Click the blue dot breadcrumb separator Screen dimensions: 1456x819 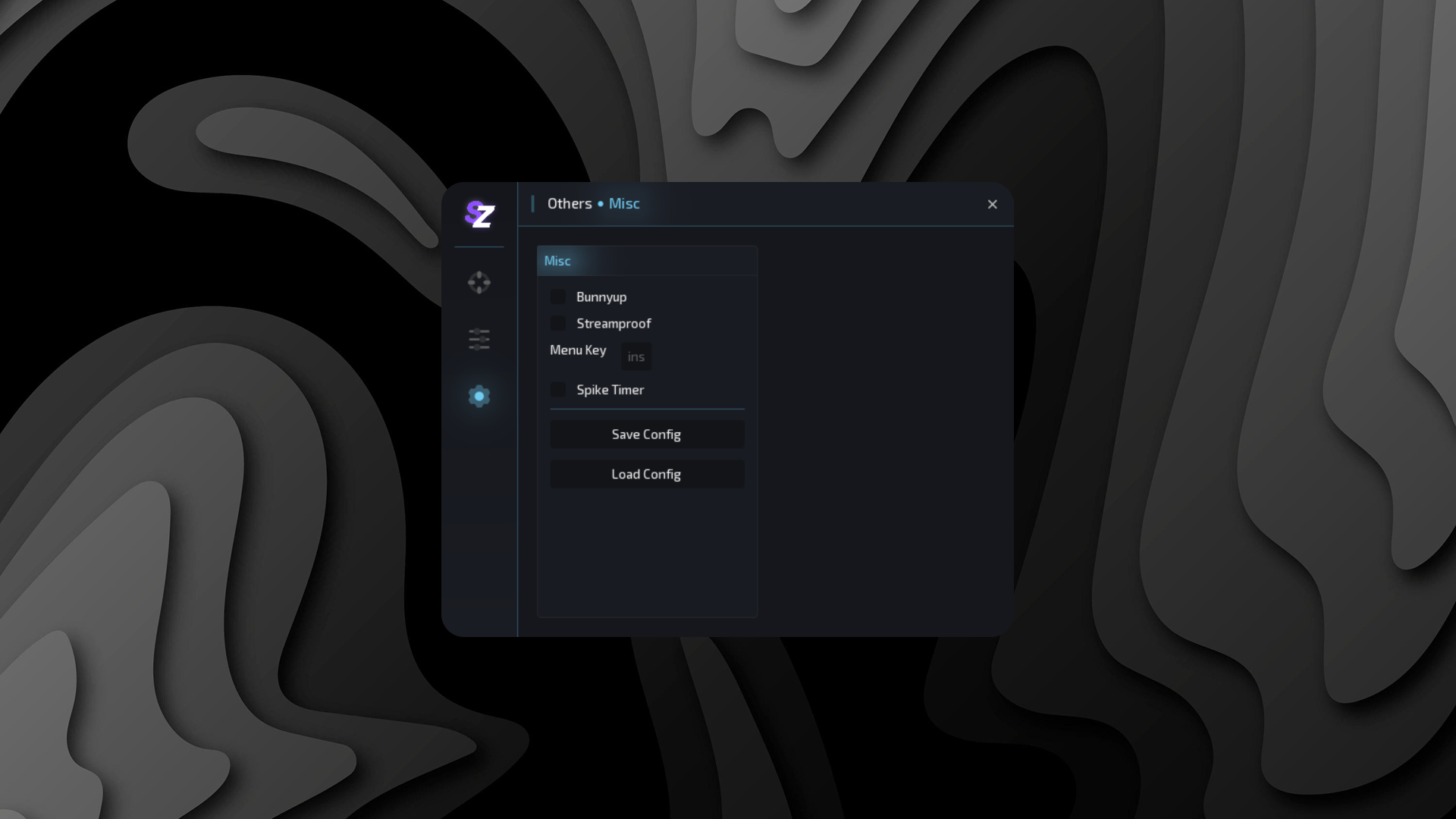(601, 204)
